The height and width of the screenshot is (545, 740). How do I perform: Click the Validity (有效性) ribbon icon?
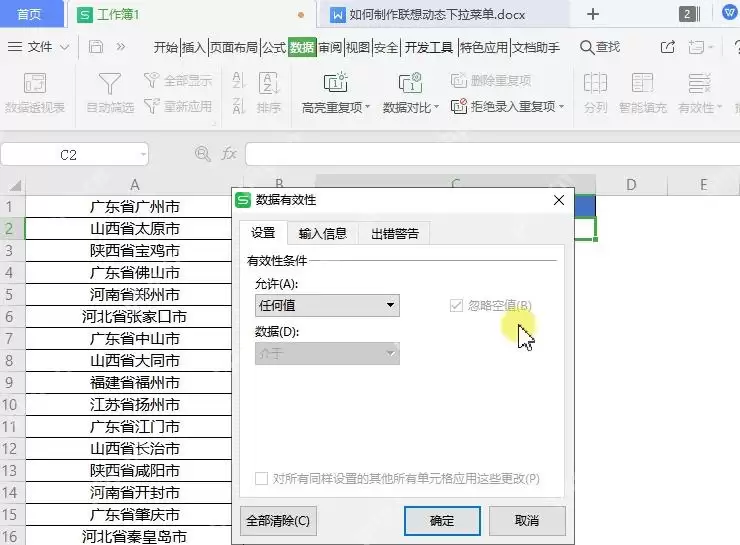tap(699, 83)
